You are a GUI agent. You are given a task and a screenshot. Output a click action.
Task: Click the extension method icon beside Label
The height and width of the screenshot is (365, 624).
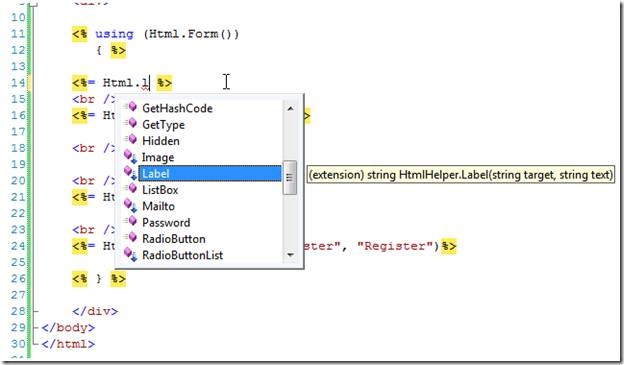131,173
